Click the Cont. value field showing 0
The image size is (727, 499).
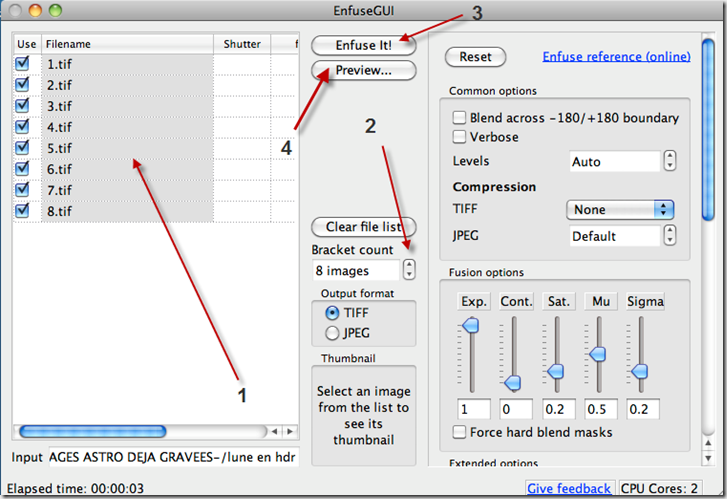point(516,409)
